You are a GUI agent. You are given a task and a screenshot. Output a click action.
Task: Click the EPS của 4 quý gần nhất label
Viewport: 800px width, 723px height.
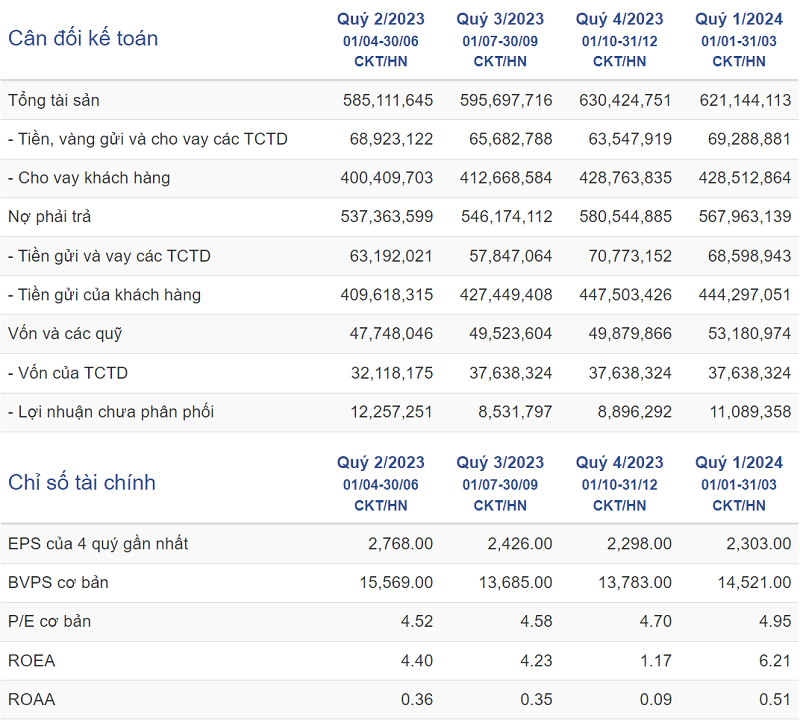coord(98,544)
